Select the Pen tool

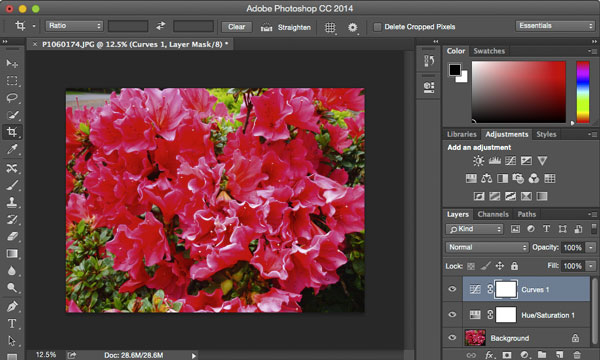click(x=12, y=306)
